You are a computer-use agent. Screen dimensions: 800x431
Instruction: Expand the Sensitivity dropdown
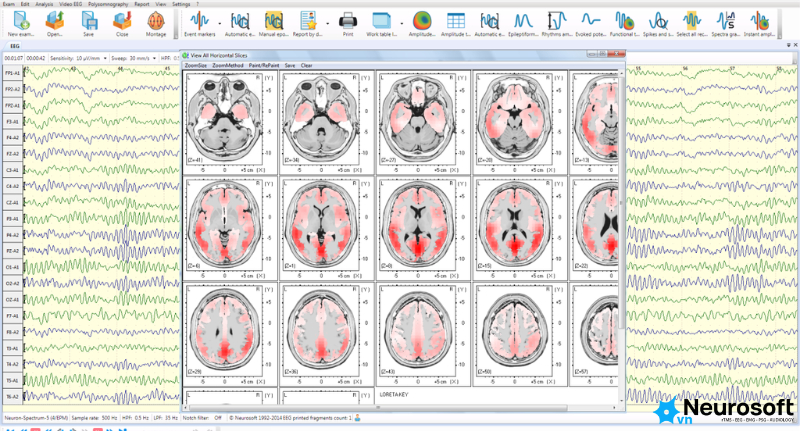click(x=105, y=58)
